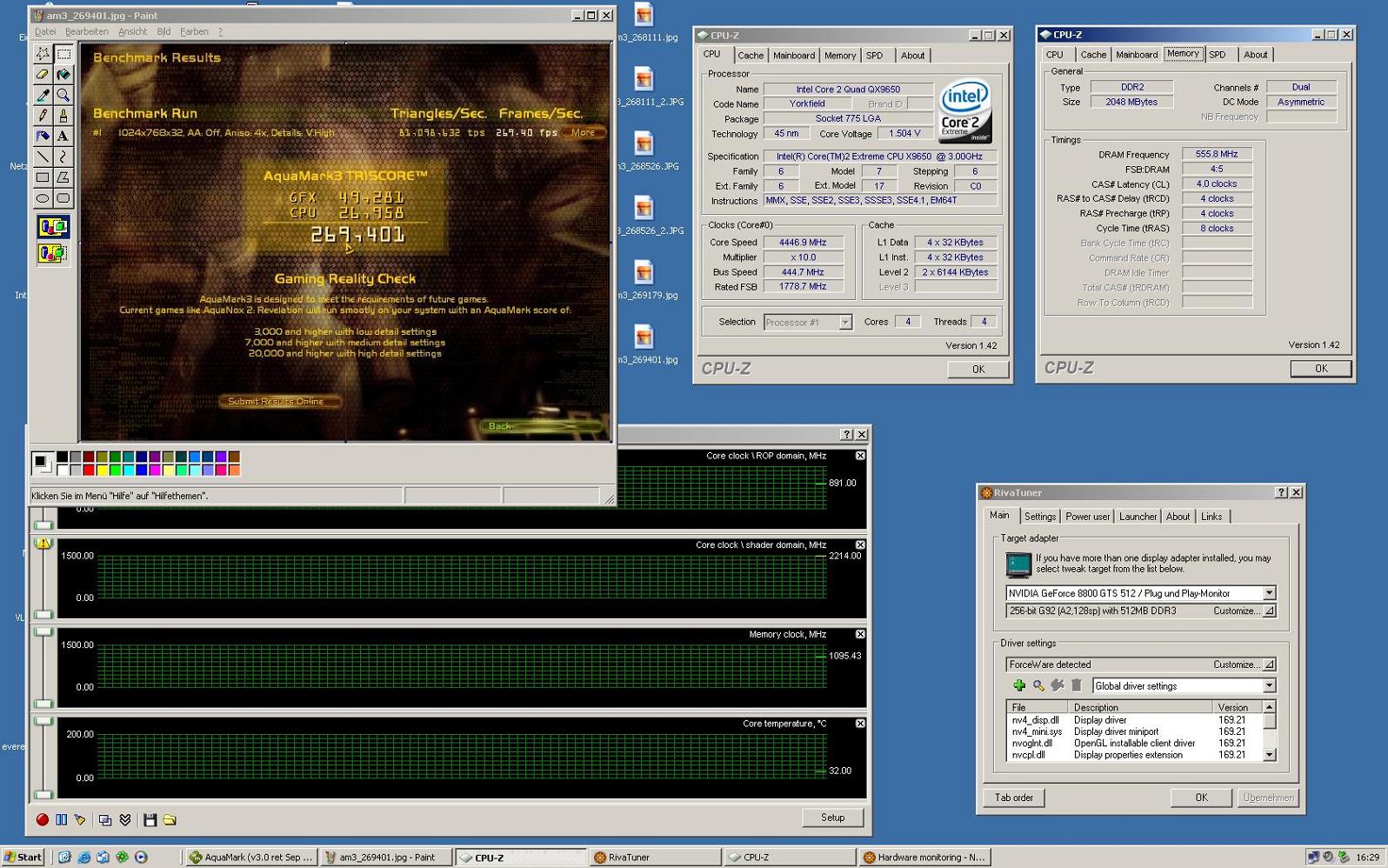Choose the Curve tool in Paint
The image size is (1388, 868).
pos(63,157)
